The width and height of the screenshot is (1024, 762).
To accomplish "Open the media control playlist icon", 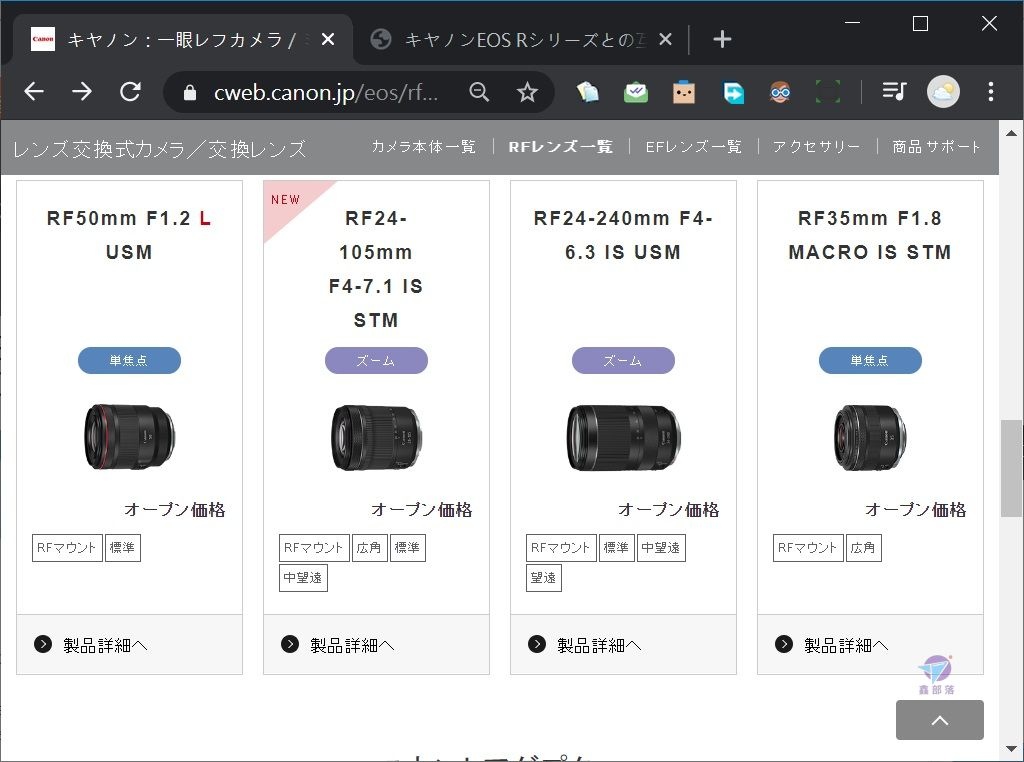I will click(x=894, y=91).
